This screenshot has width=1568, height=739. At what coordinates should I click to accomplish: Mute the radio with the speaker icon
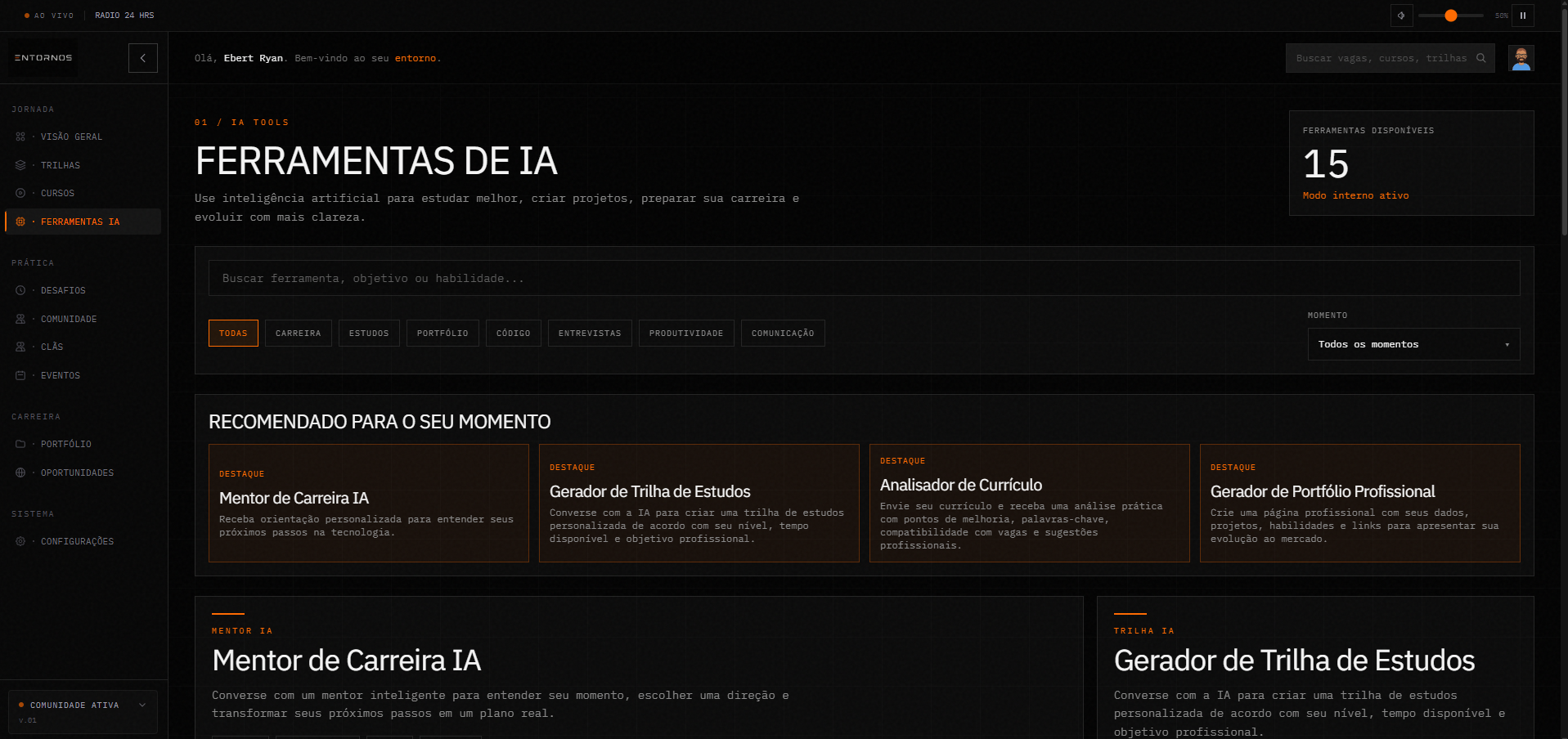(1401, 16)
